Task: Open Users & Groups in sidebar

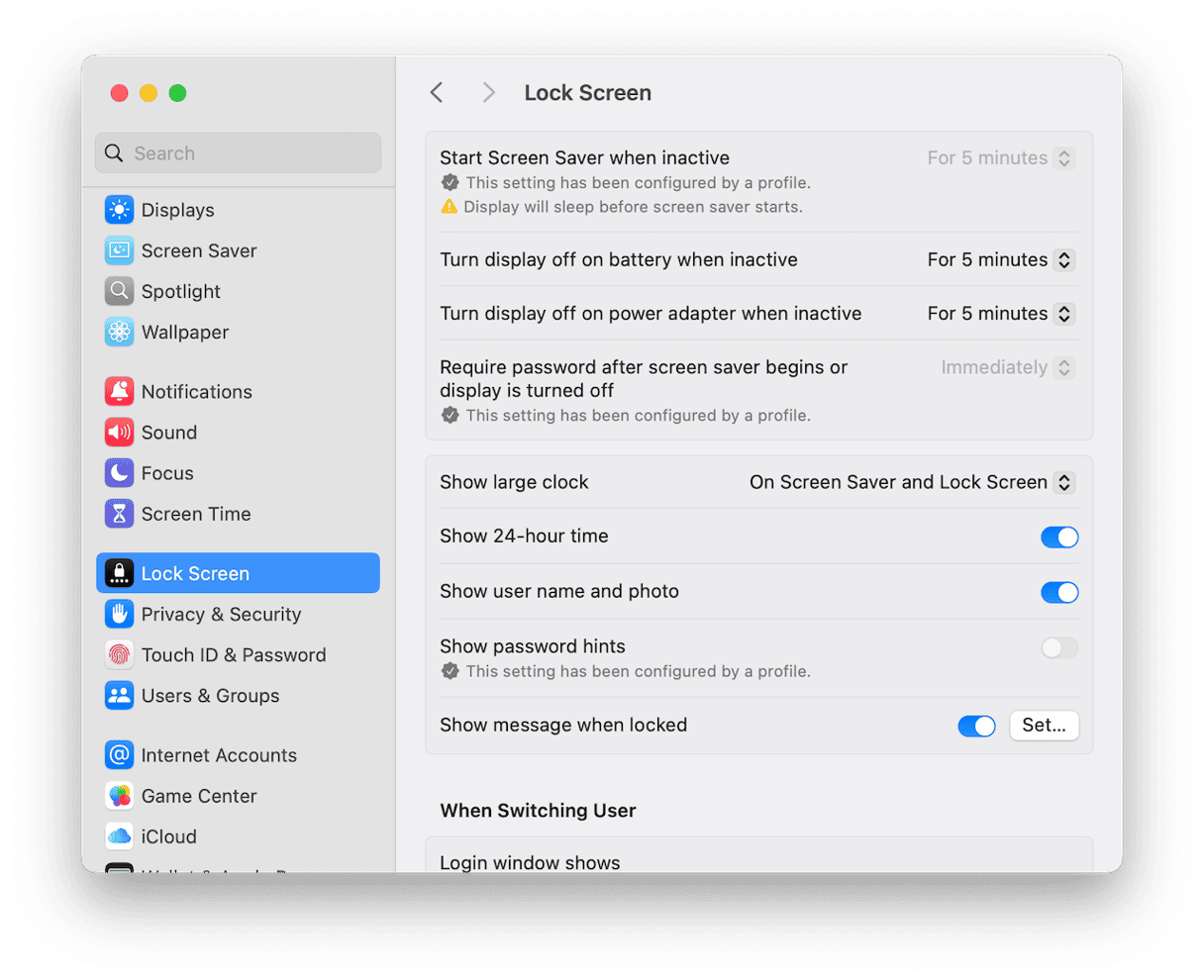Action: 210,695
